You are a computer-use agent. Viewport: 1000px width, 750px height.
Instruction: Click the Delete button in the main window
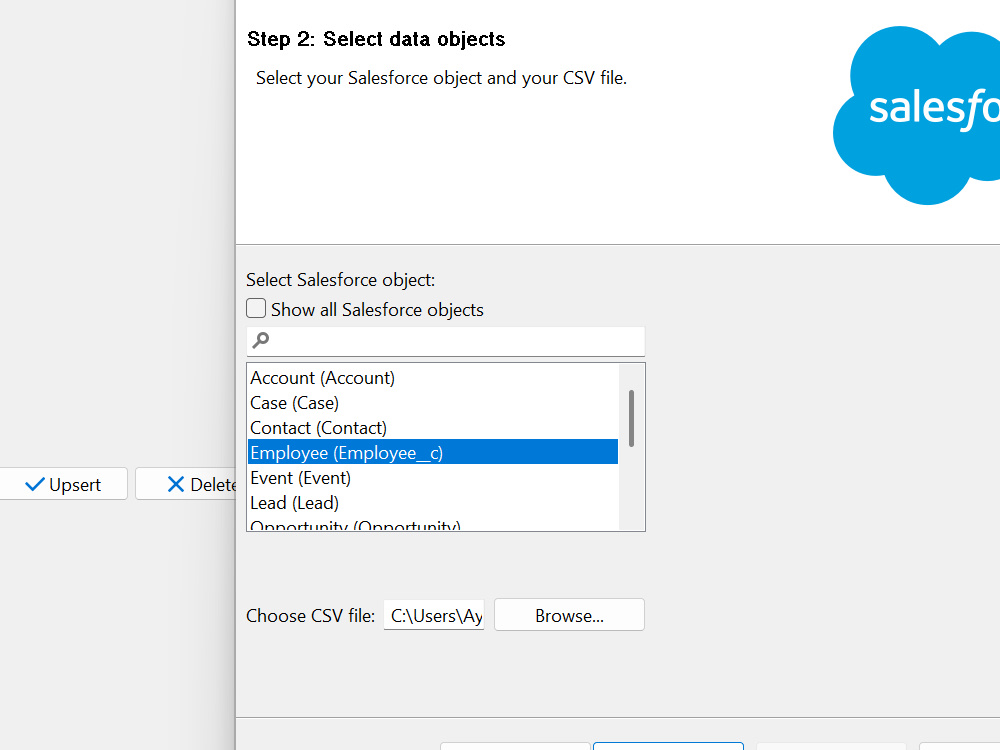(186, 485)
